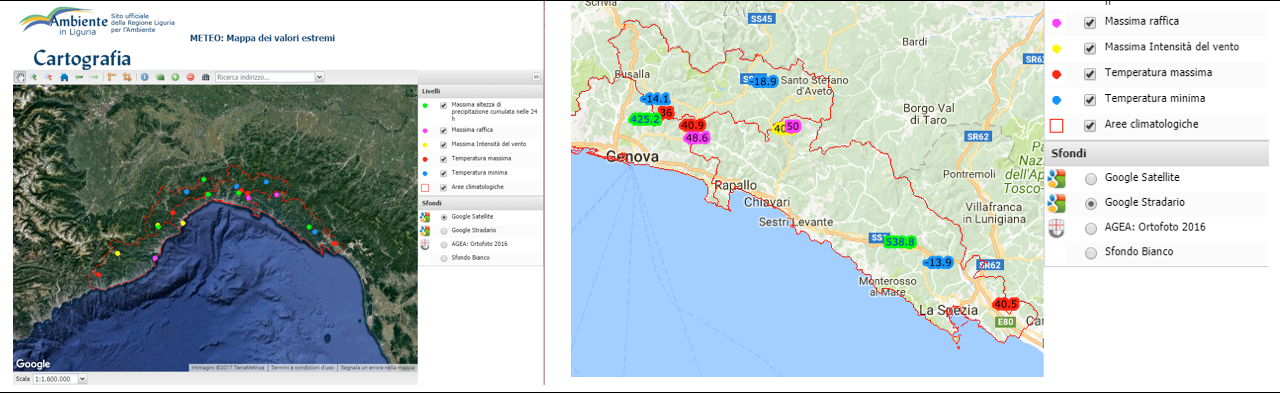1280x394 pixels.
Task: Click the green layer shape toolbar icon
Action: tap(160, 77)
